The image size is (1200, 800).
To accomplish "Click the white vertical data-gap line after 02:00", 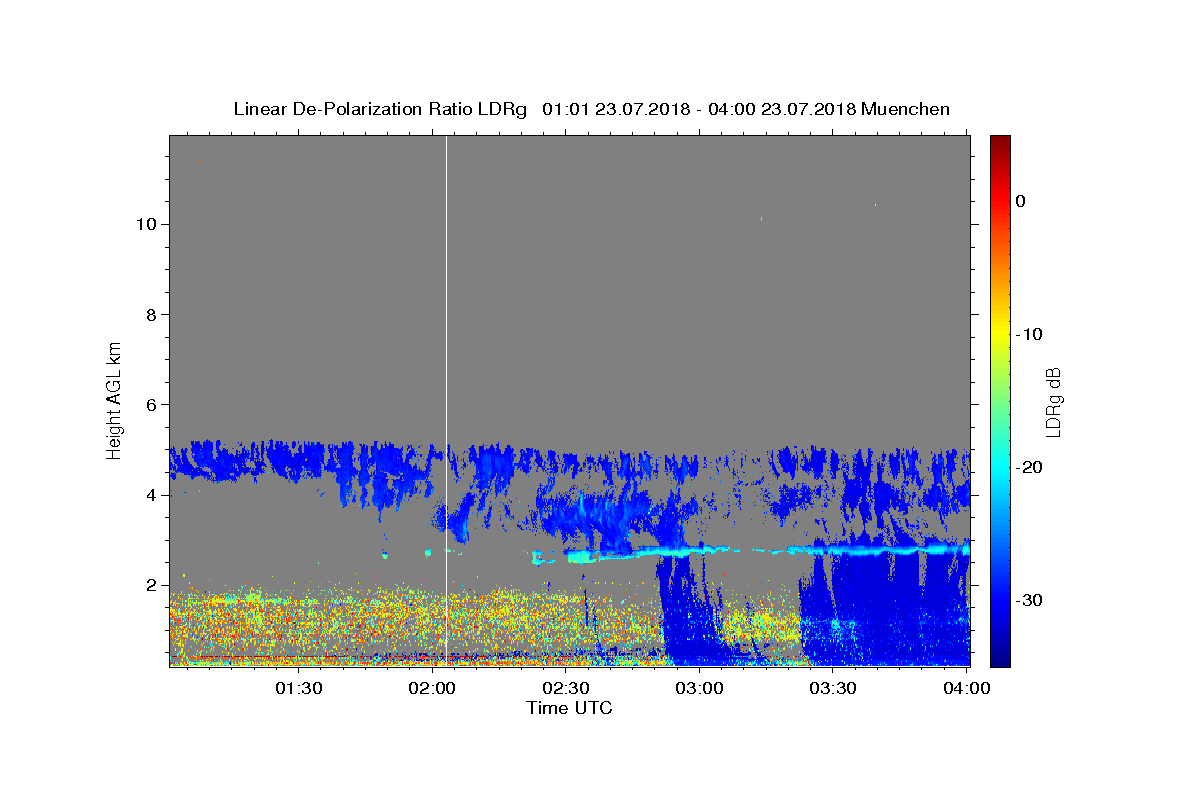I will click(446, 400).
